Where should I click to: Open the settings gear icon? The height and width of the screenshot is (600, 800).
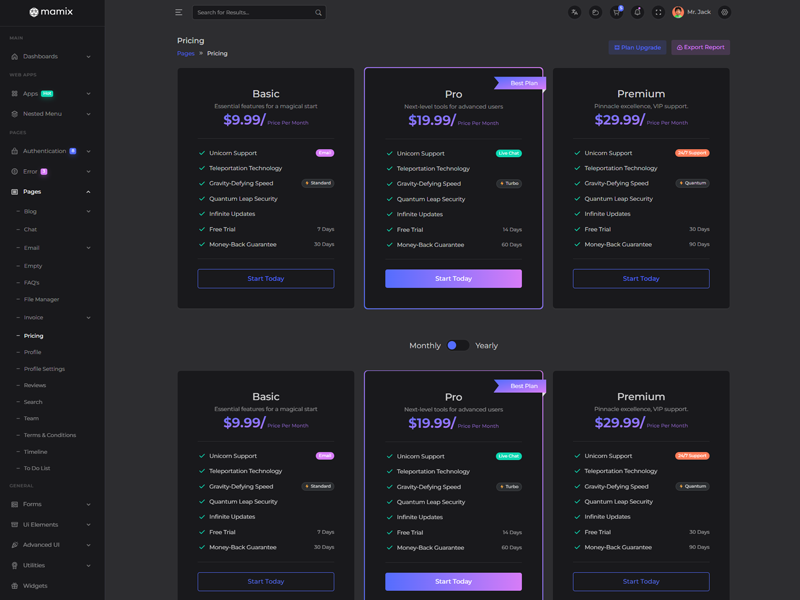point(725,13)
